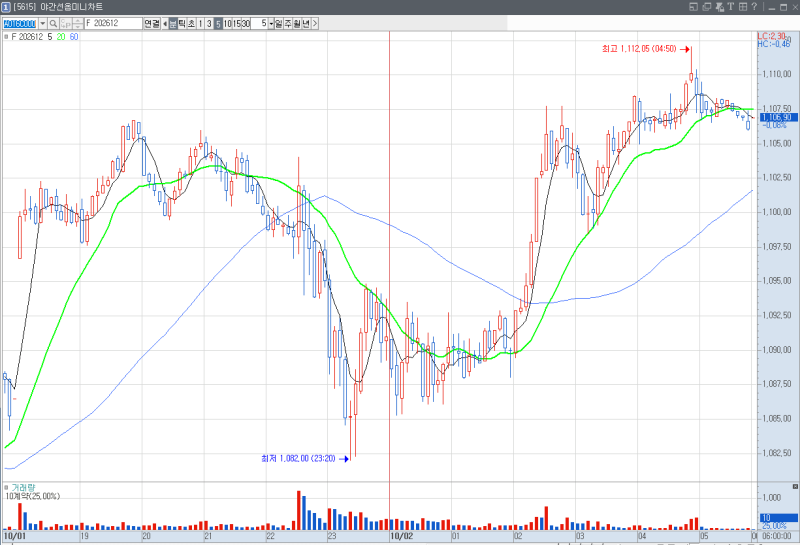Select the 15 minute interval button
The height and width of the screenshot is (545, 800).
[237, 23]
